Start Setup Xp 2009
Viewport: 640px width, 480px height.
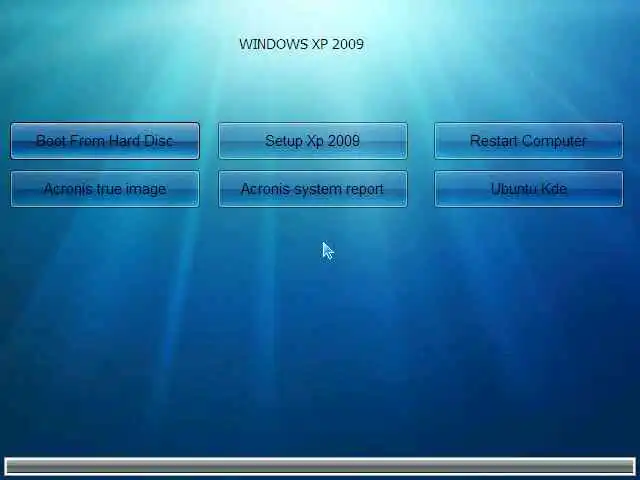point(313,141)
